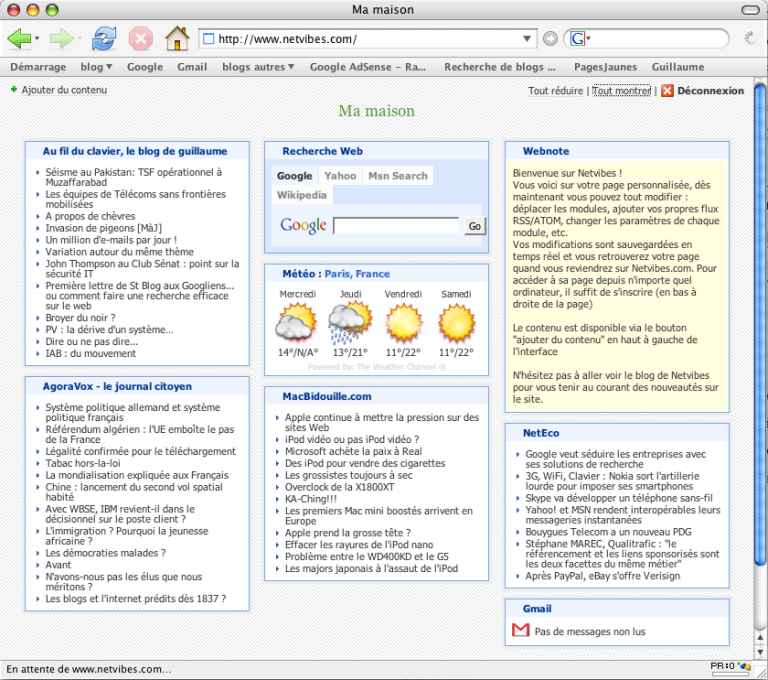Open article Après PayPal, eBay s'offre Verisign
Image resolution: width=768 pixels, height=680 pixels.
pyautogui.click(x=602, y=576)
